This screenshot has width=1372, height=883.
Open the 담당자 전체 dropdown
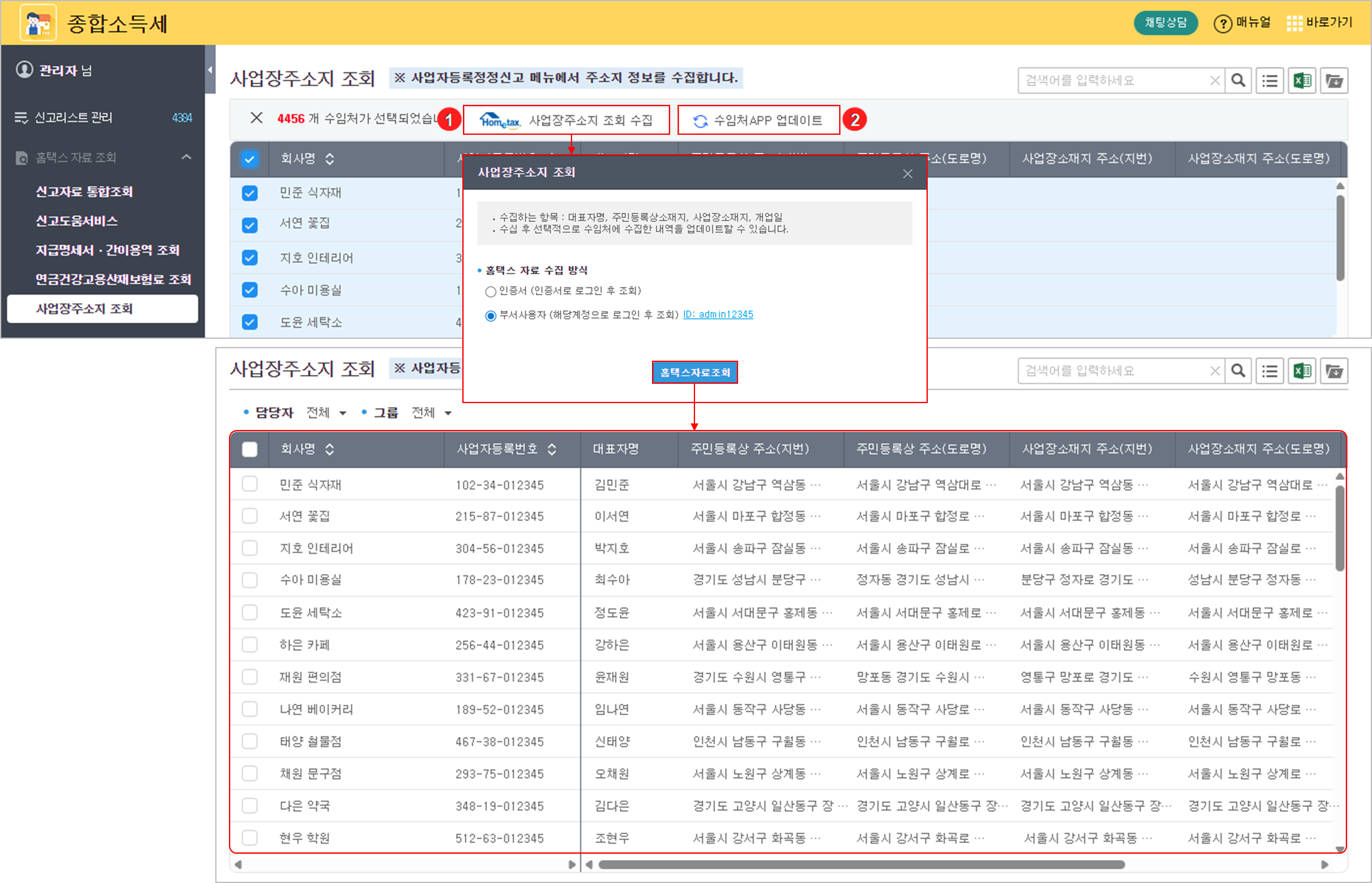326,413
